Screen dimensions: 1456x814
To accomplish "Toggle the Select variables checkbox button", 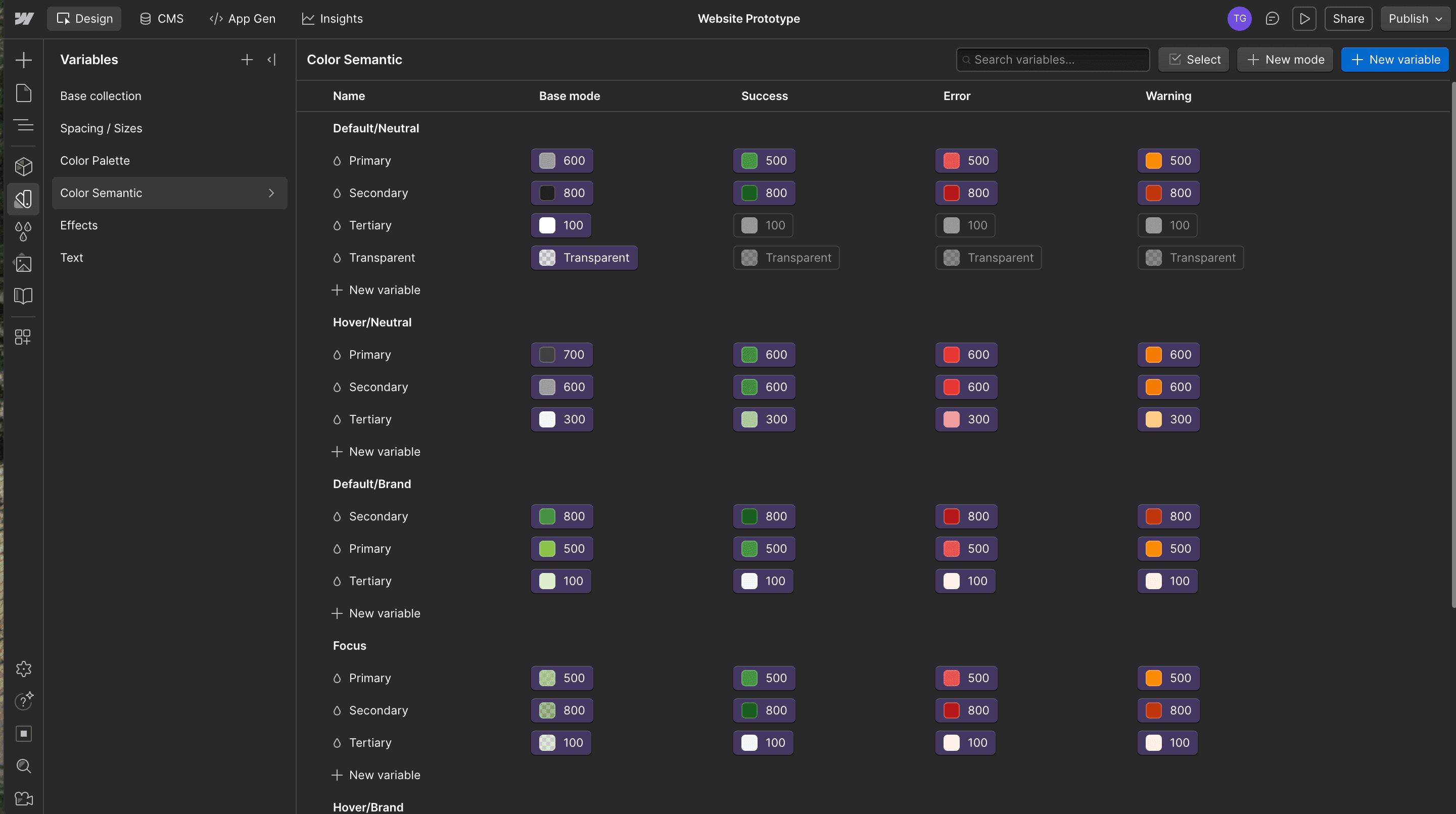I will click(1193, 60).
